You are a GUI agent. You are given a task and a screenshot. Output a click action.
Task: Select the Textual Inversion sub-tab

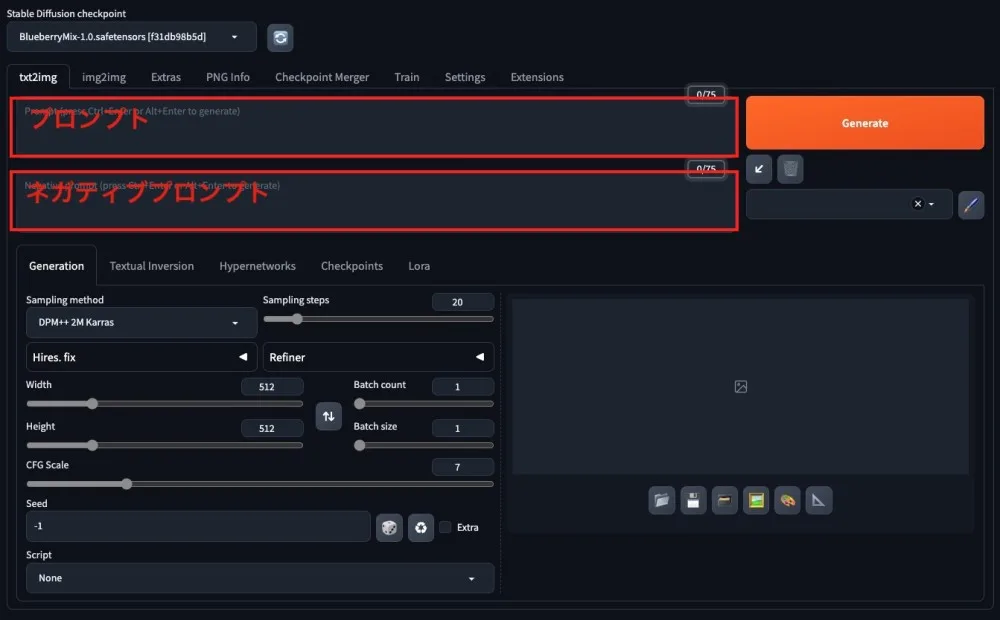click(x=152, y=266)
